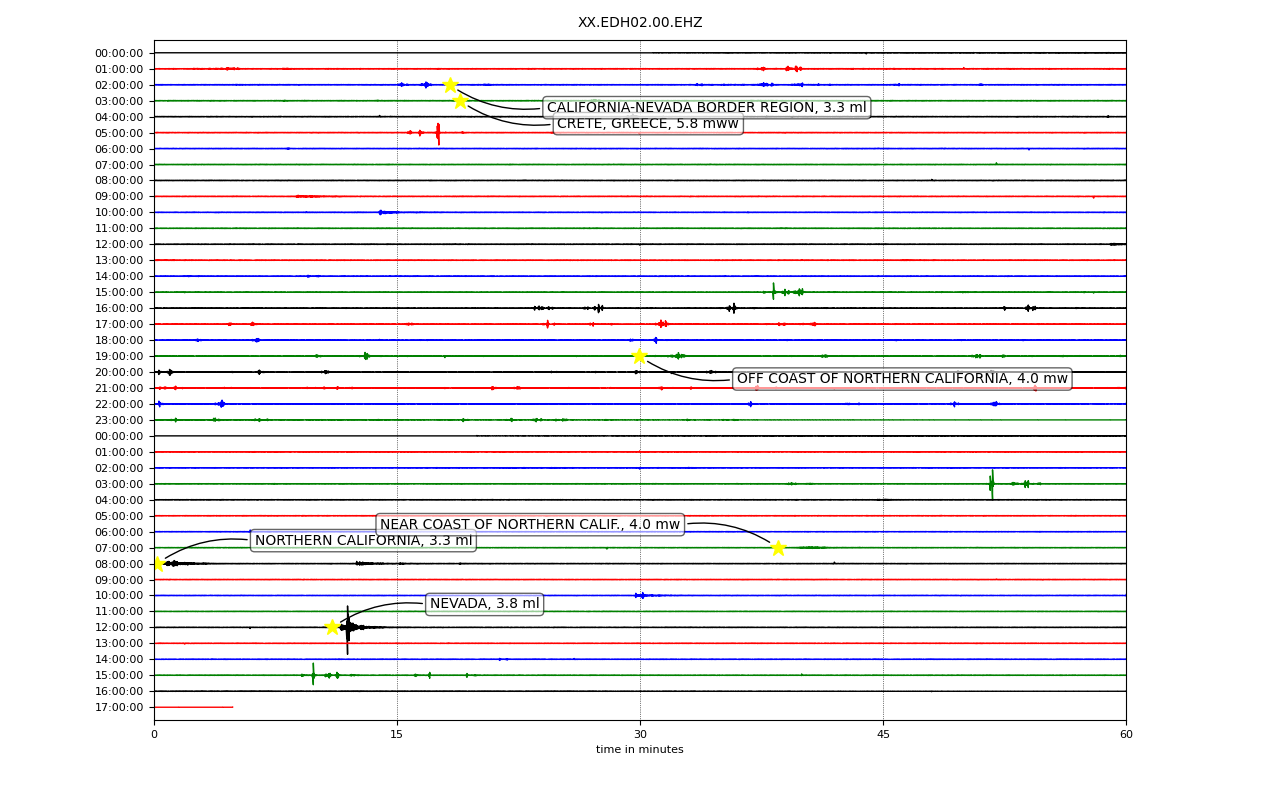Click the 30 minute tick label

[x=640, y=735]
